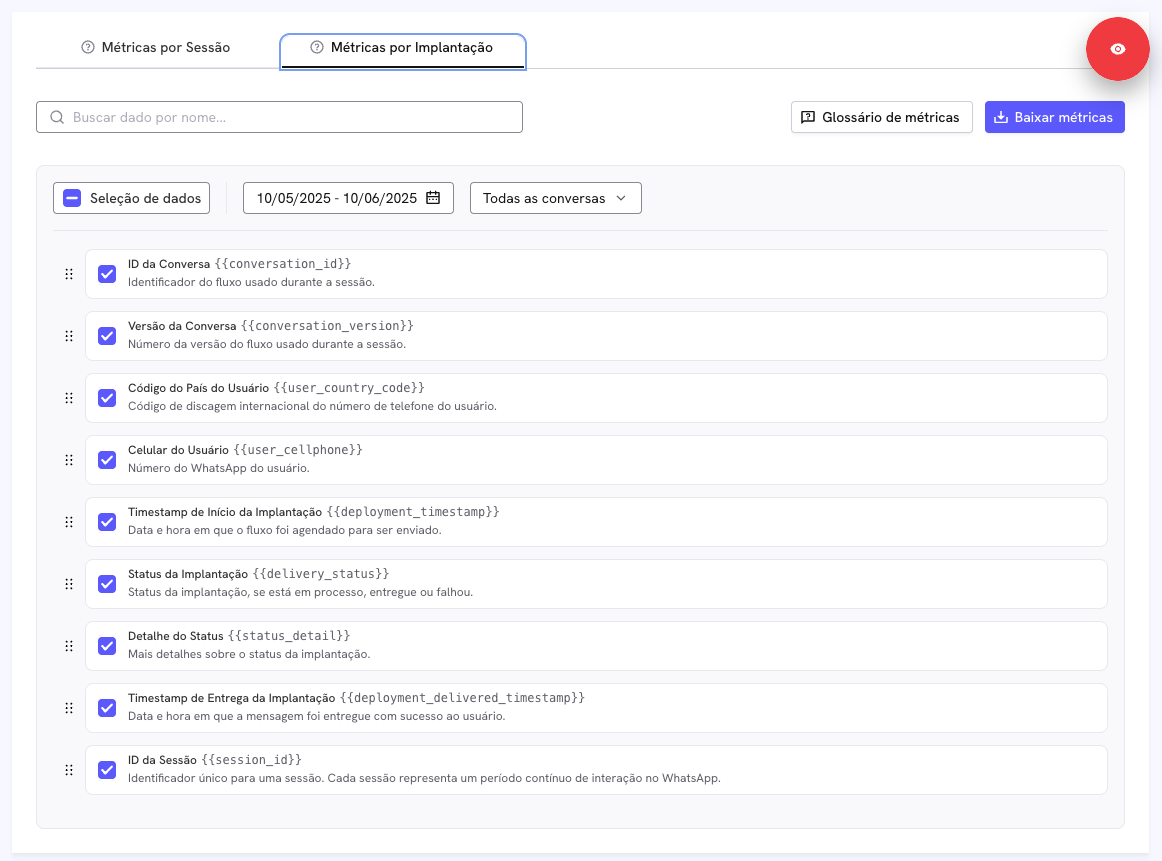The image size is (1162, 861).
Task: Open the Todas as conversas dropdown
Action: coord(555,197)
